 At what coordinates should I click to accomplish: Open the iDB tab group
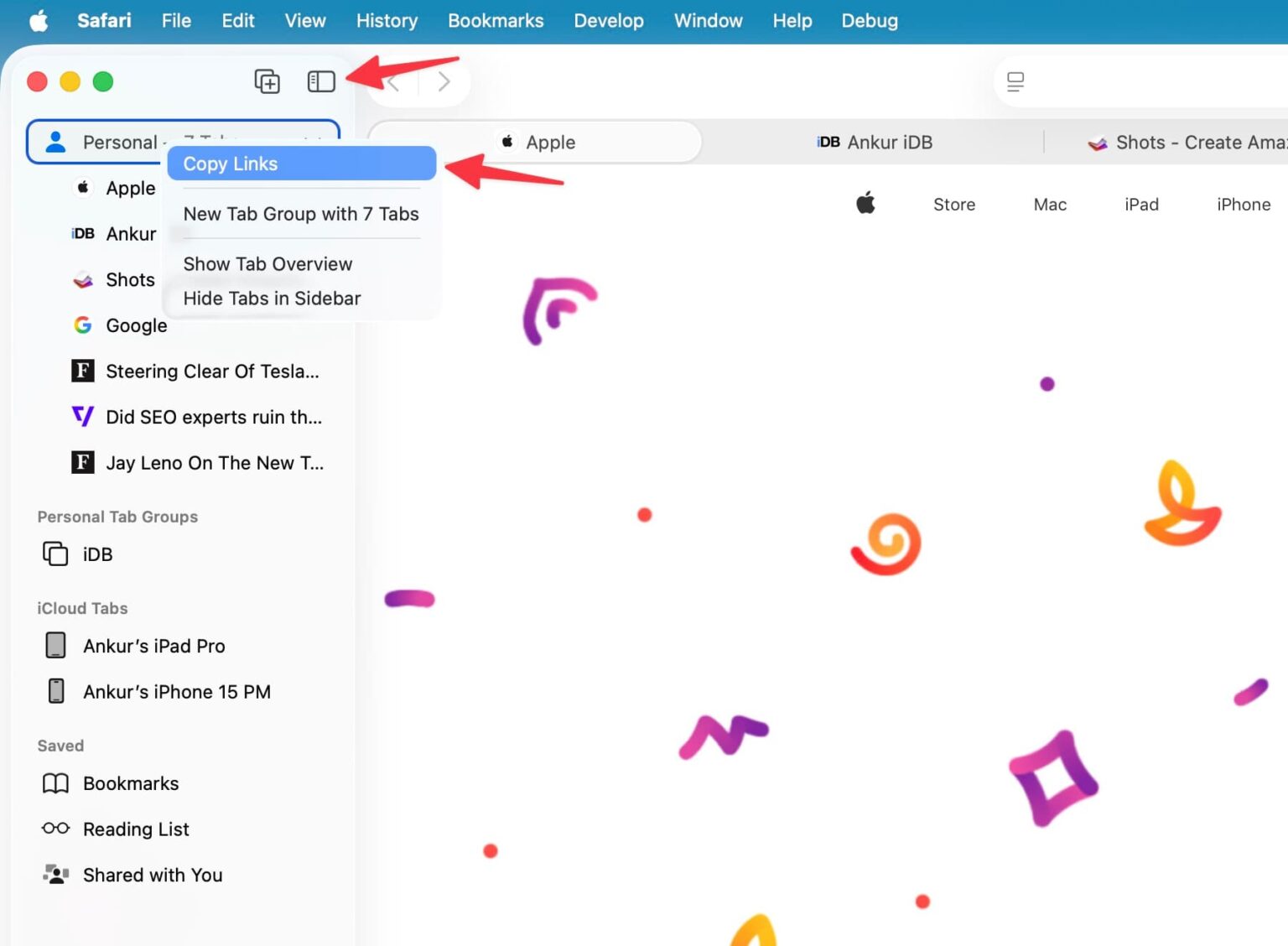[x=97, y=554]
